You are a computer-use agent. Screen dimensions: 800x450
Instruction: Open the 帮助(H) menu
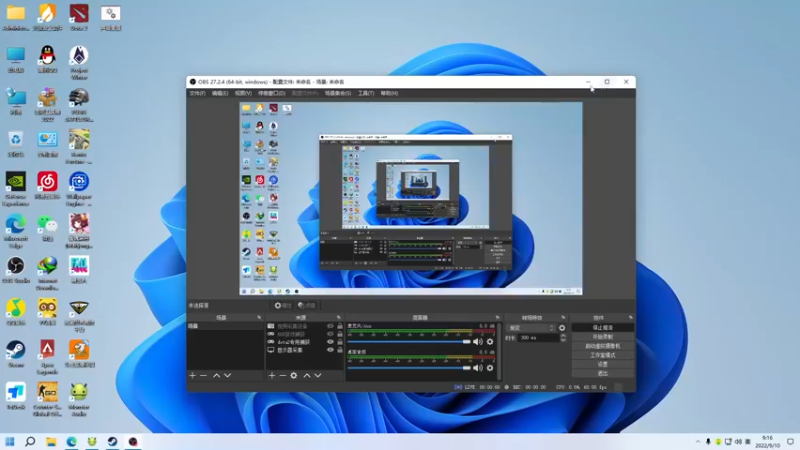(389, 93)
